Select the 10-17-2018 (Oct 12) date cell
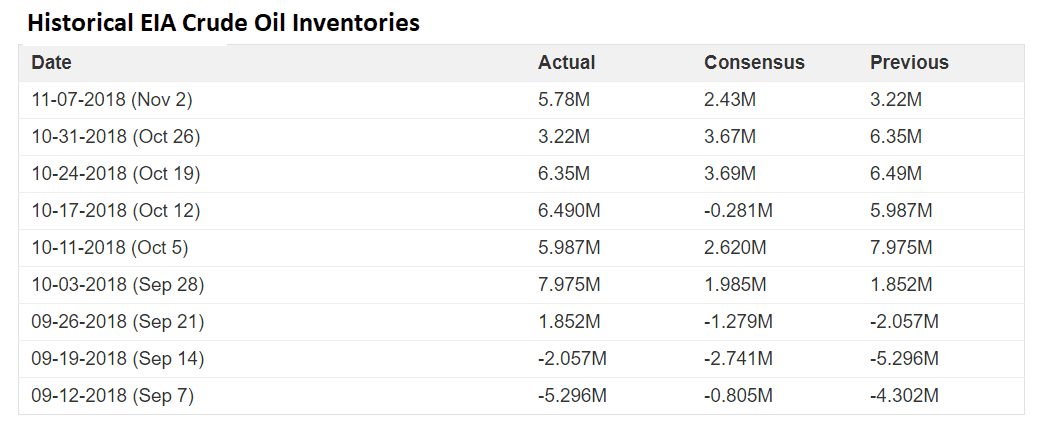This screenshot has width=1055, height=423. click(116, 211)
